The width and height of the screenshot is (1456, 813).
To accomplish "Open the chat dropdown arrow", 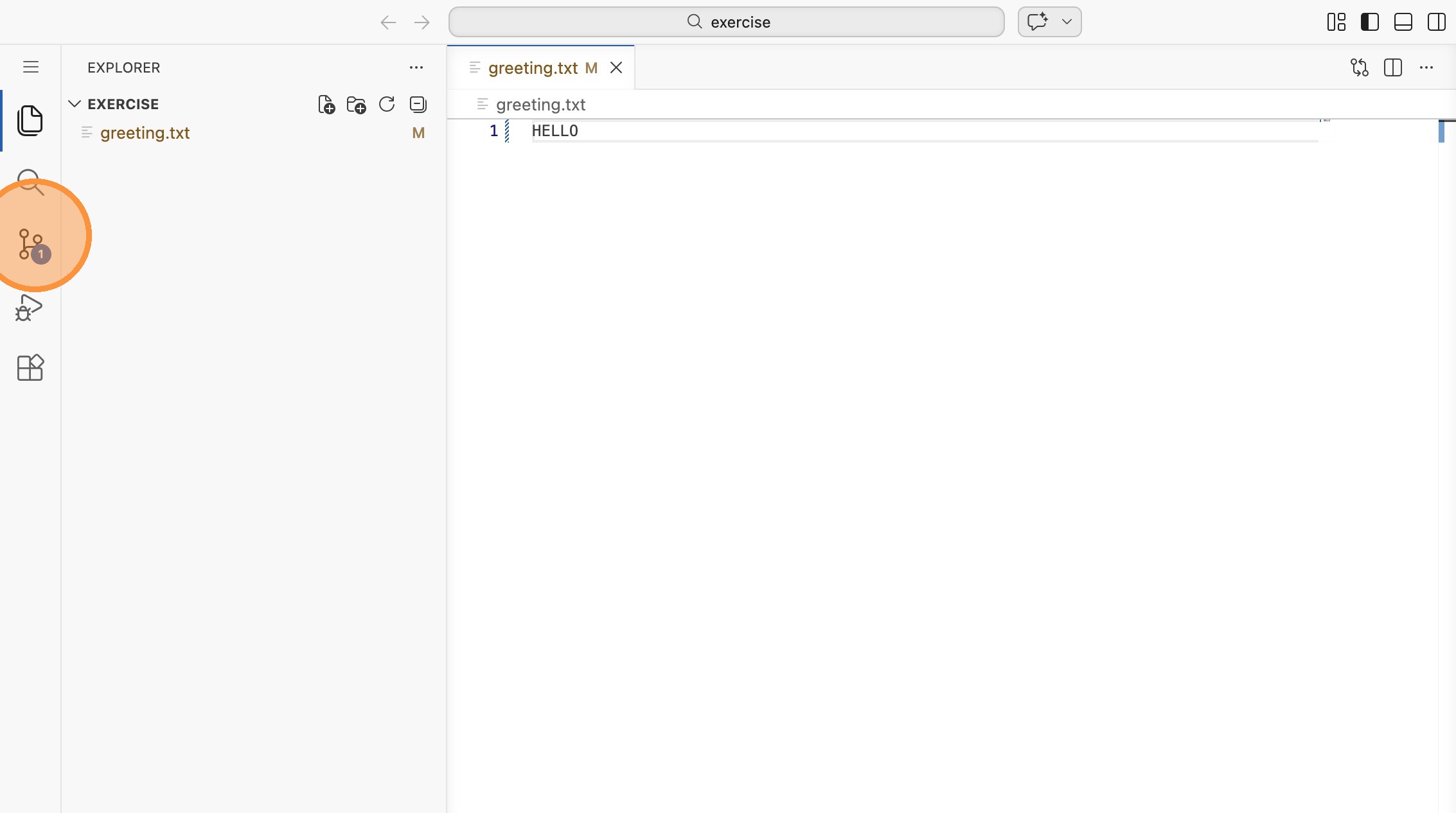I will click(1067, 22).
